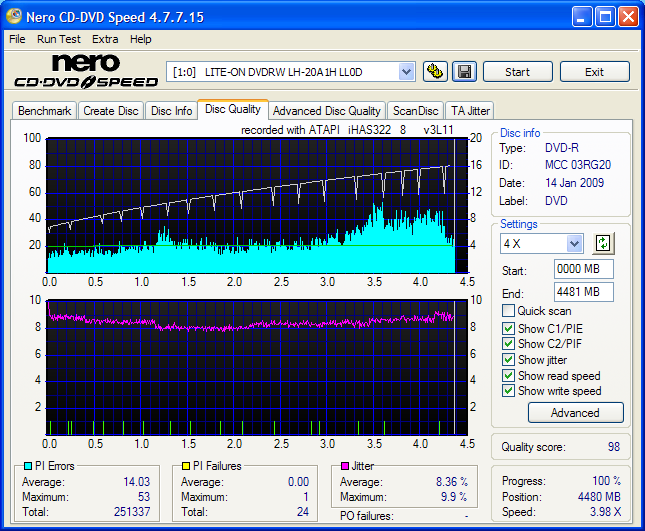Uncheck Show C1/PIE option
Viewport: 645px width, 531px height.
509,327
